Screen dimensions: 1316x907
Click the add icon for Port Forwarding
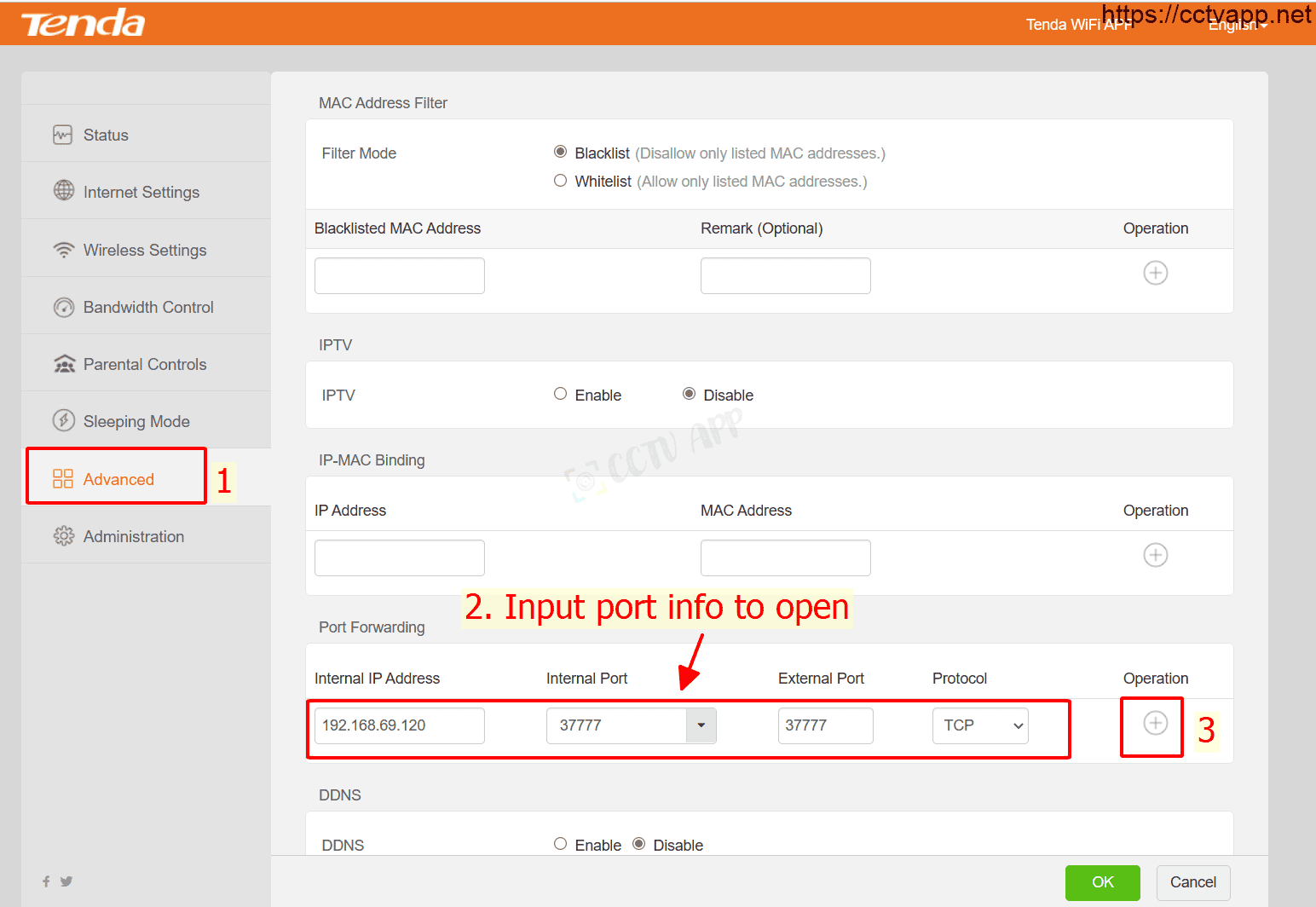(1155, 724)
